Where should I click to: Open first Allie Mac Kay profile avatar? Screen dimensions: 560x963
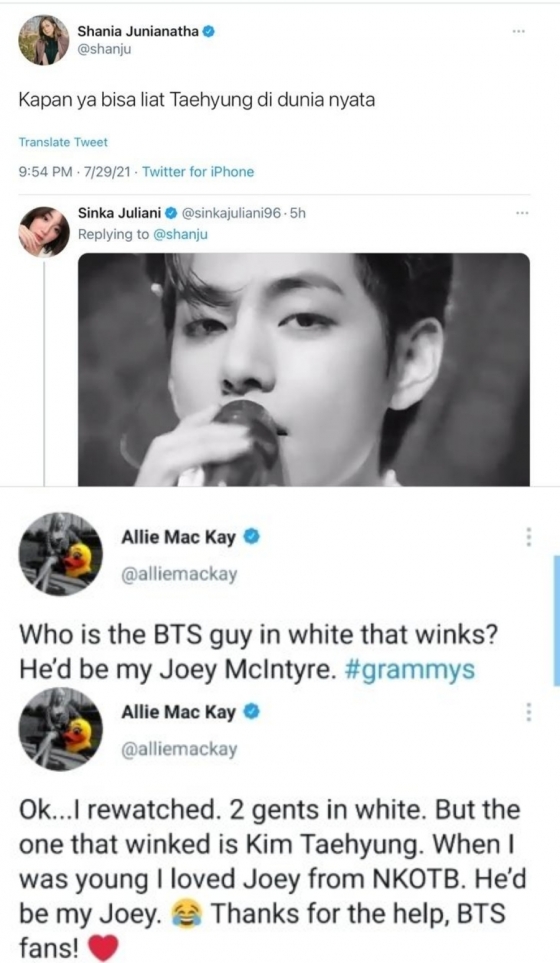(x=61, y=555)
